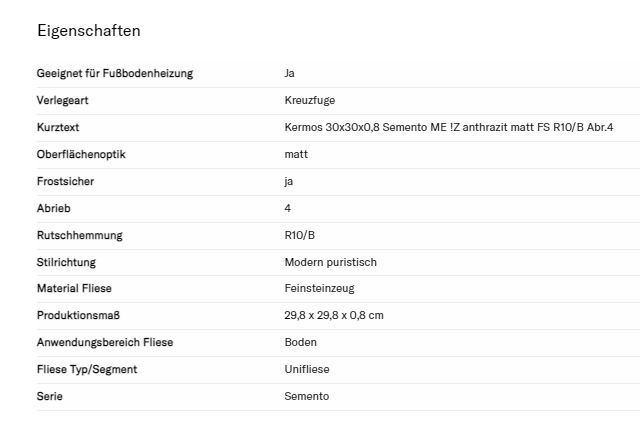Select the Abrieb value 4
The height and width of the screenshot is (427, 640).
pyautogui.click(x=288, y=208)
